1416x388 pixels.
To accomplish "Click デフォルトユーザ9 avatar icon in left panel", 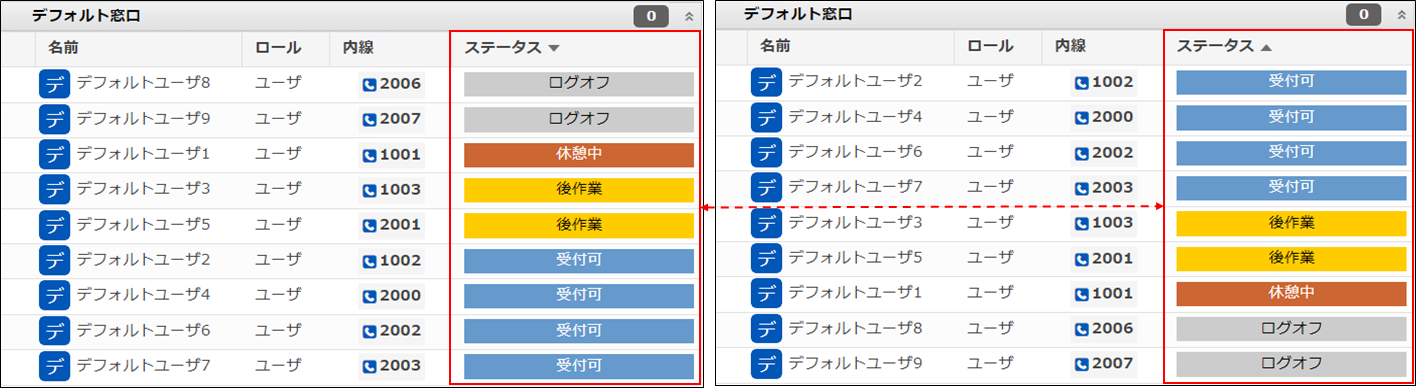I will (x=54, y=120).
